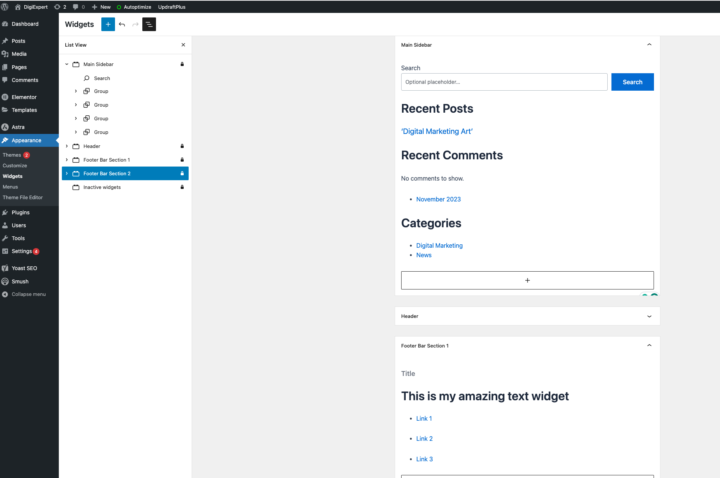Click the add block button in Main Sidebar
Image resolution: width=720 pixels, height=478 pixels.
click(527, 280)
